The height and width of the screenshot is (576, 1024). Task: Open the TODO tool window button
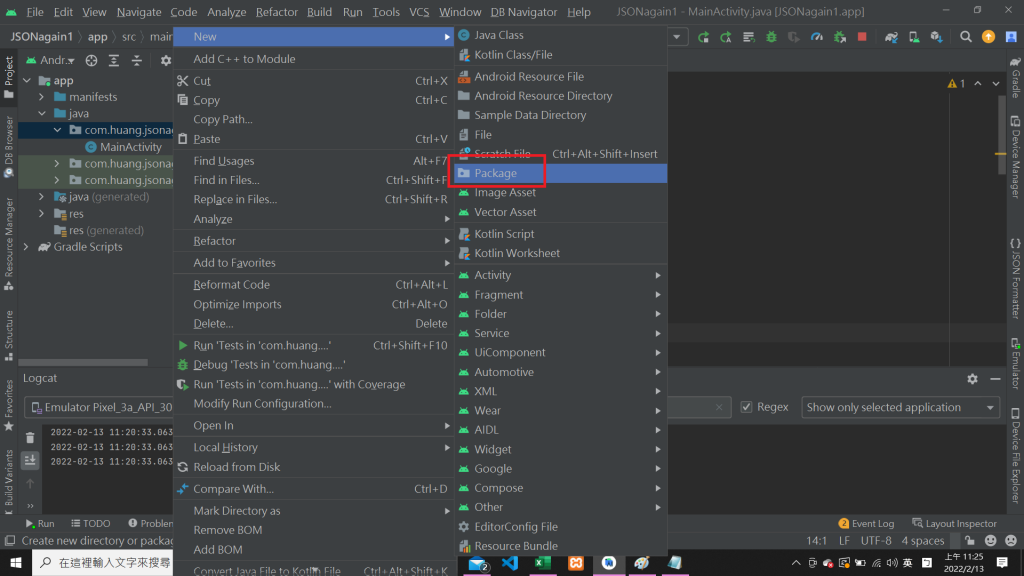click(91, 524)
